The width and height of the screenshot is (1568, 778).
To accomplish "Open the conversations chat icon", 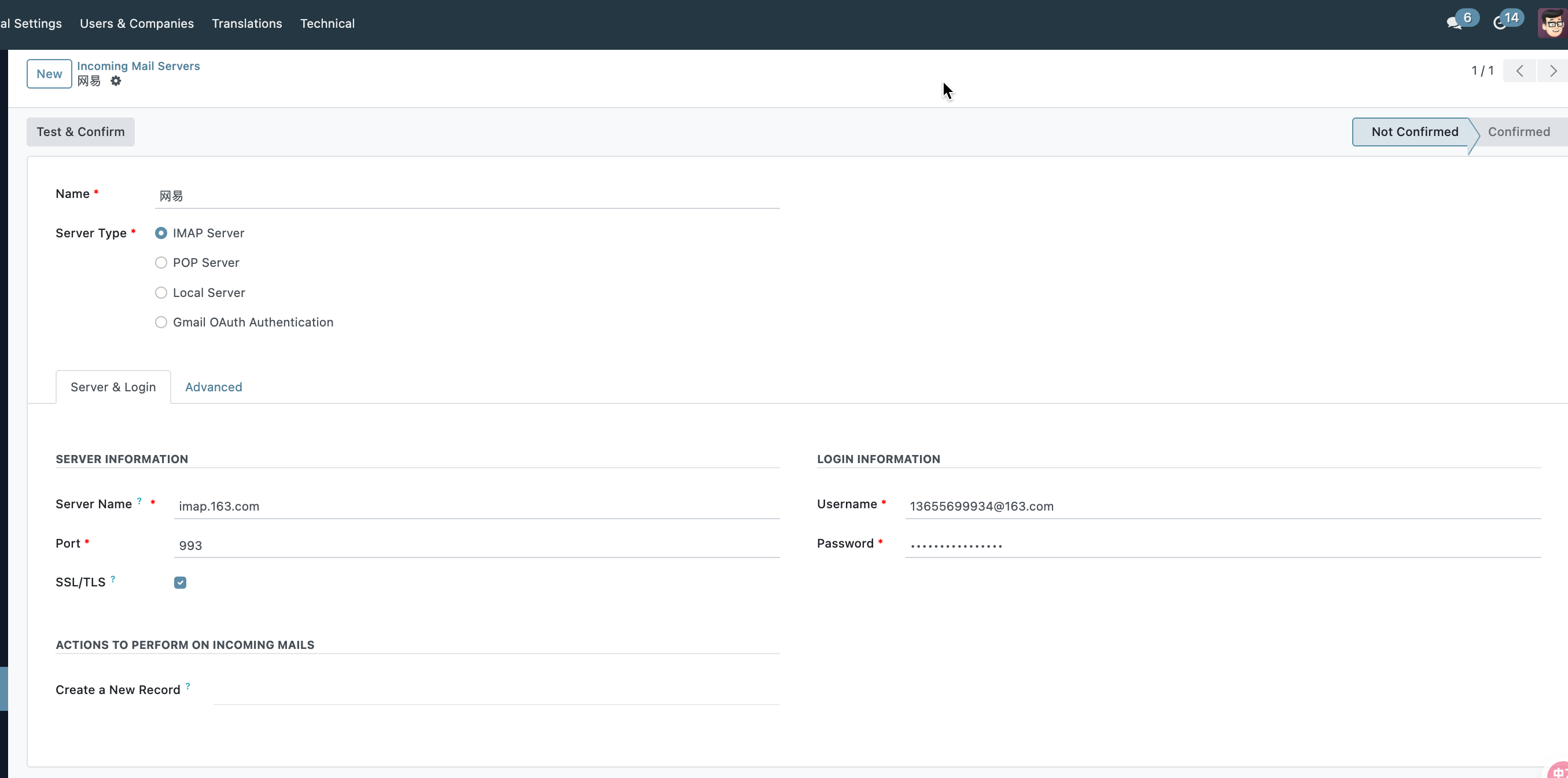I will 1454,23.
